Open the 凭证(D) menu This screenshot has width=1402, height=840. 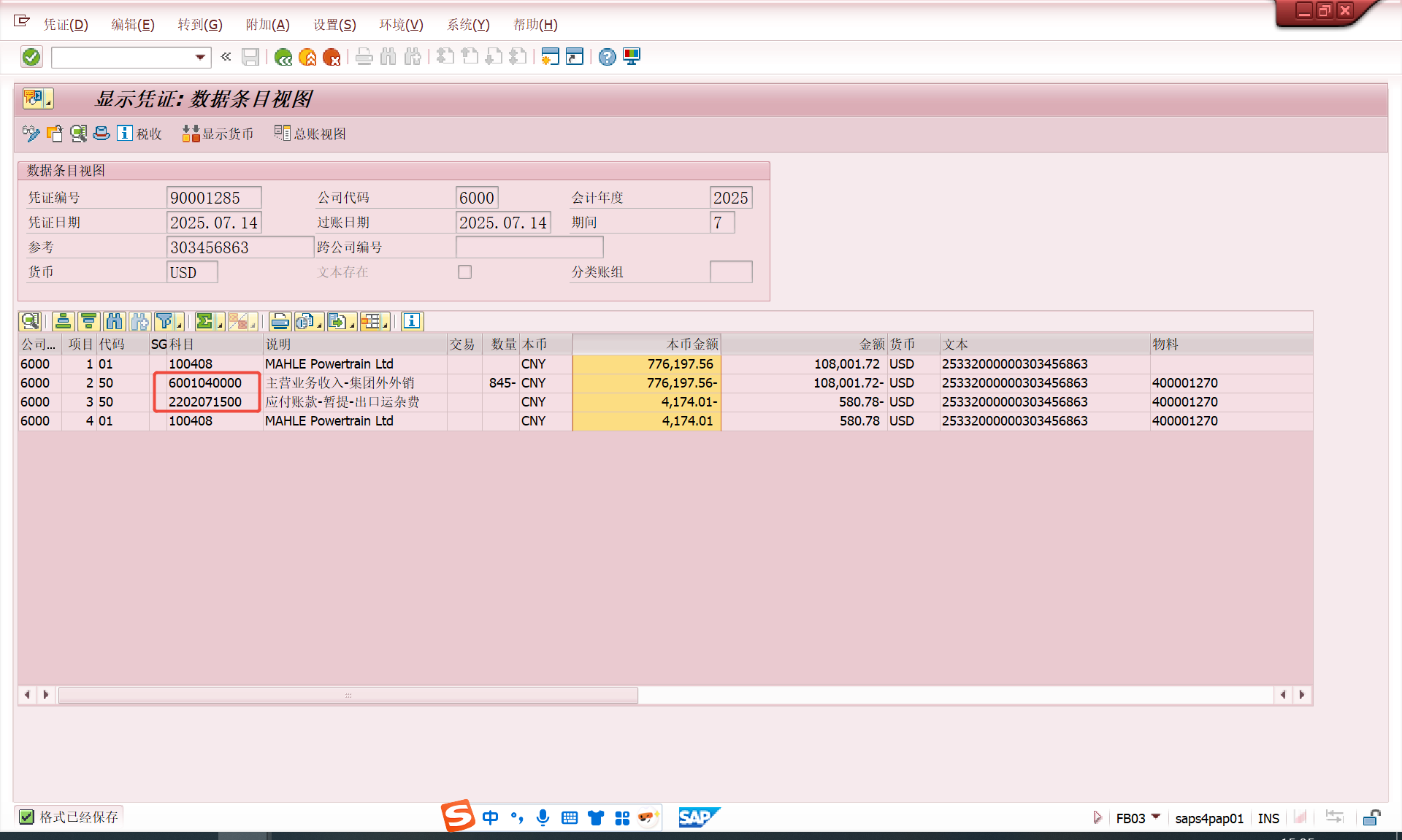tap(66, 25)
